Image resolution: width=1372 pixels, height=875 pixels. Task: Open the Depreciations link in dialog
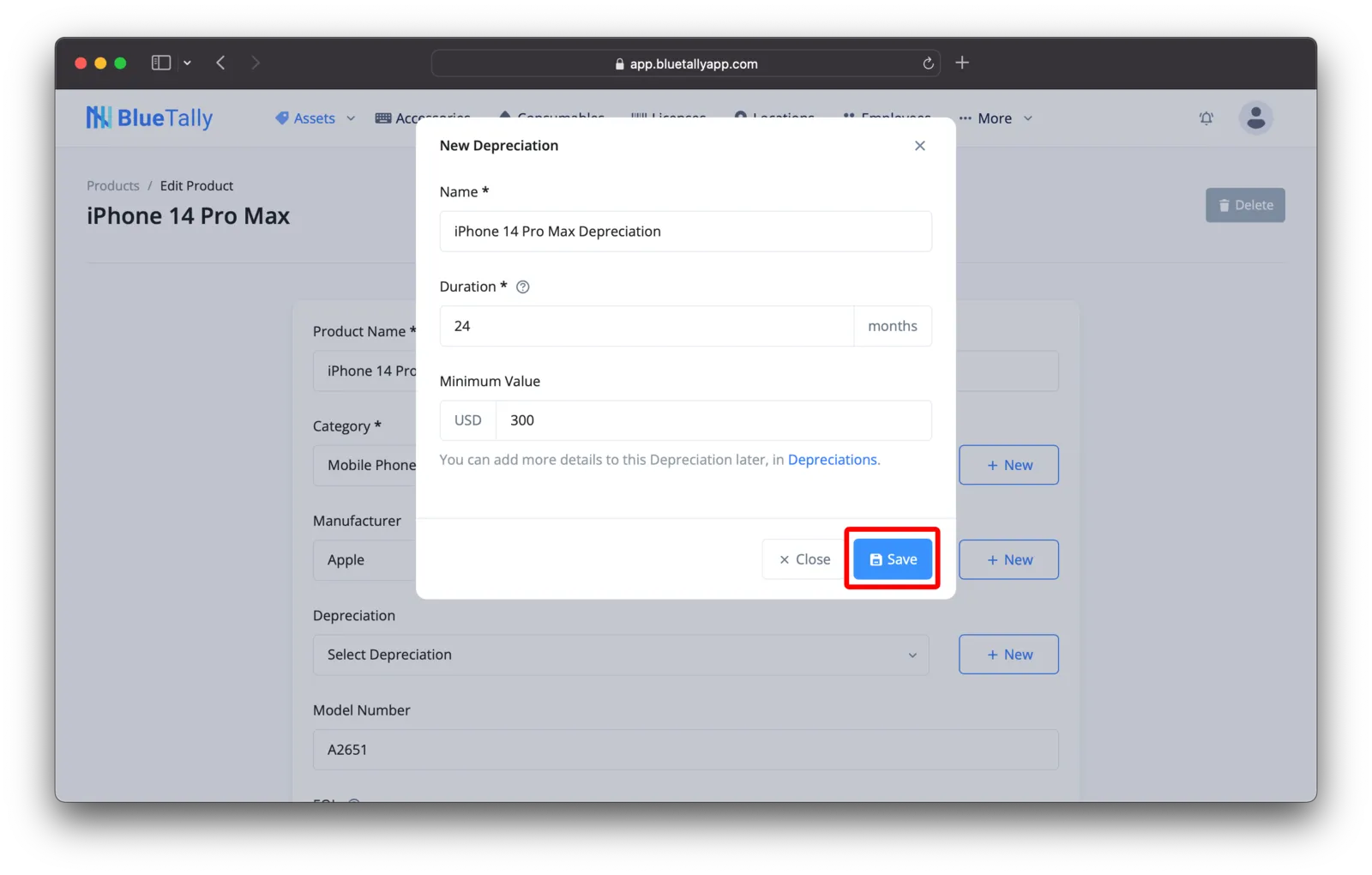click(x=832, y=460)
